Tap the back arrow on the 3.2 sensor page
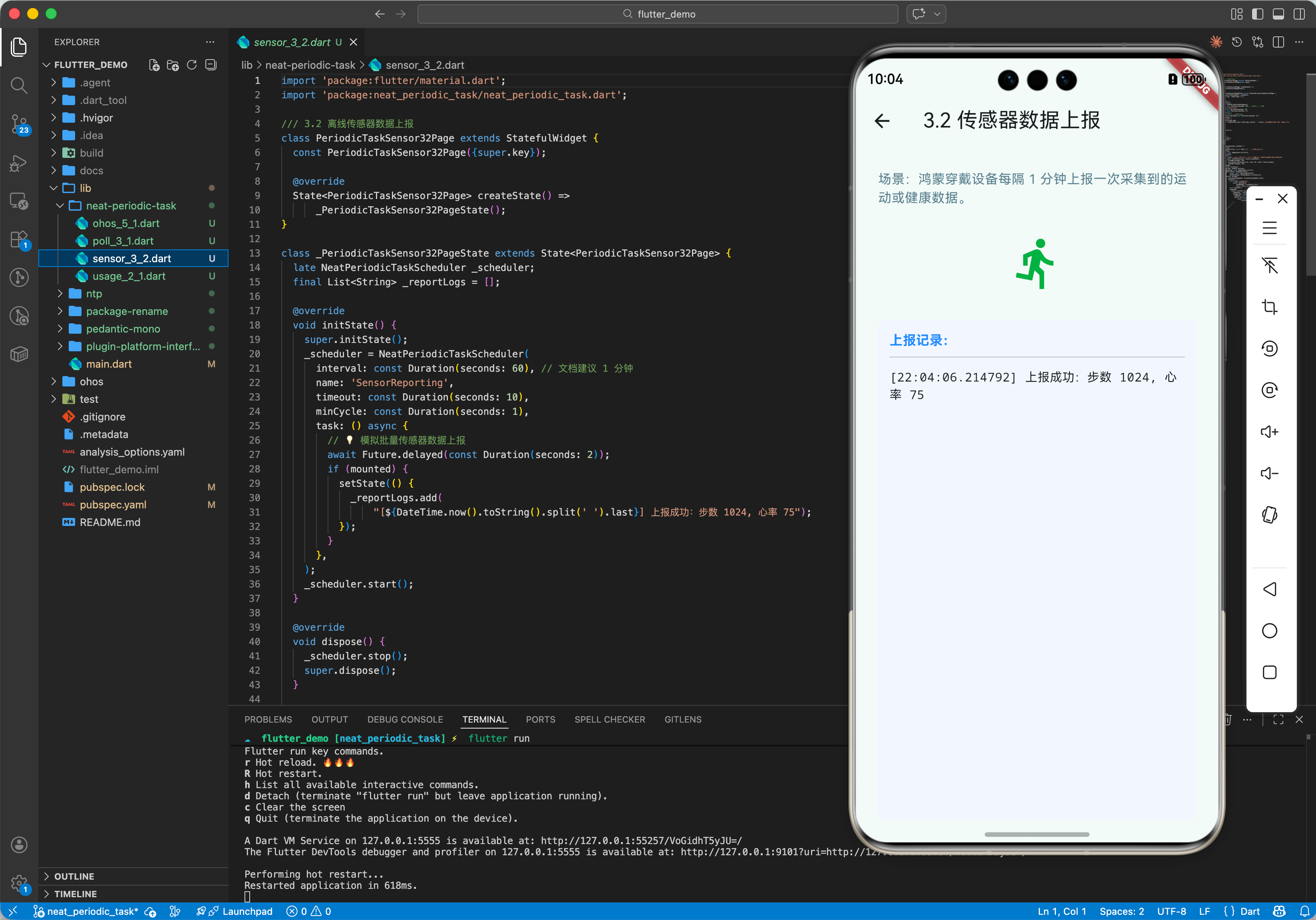The height and width of the screenshot is (920, 1316). tap(882, 121)
